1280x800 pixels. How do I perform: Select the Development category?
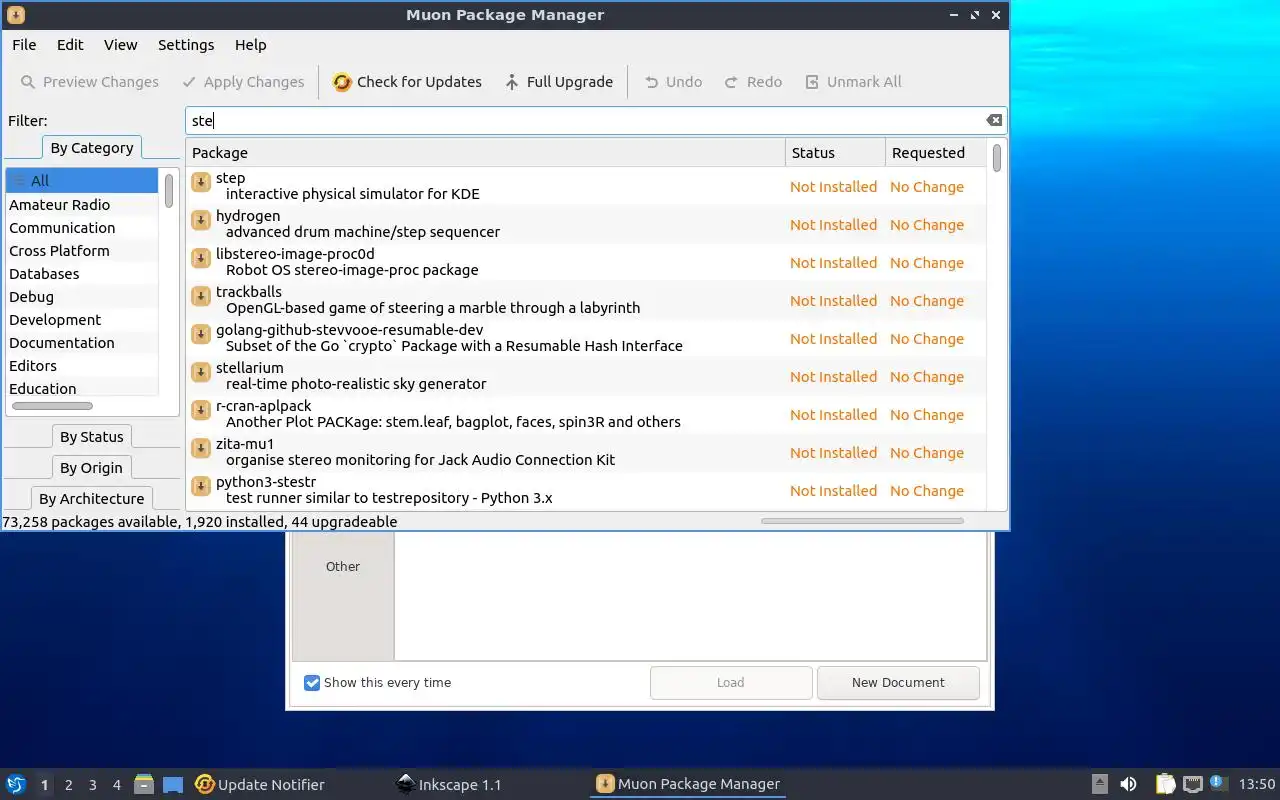[x=82, y=320]
